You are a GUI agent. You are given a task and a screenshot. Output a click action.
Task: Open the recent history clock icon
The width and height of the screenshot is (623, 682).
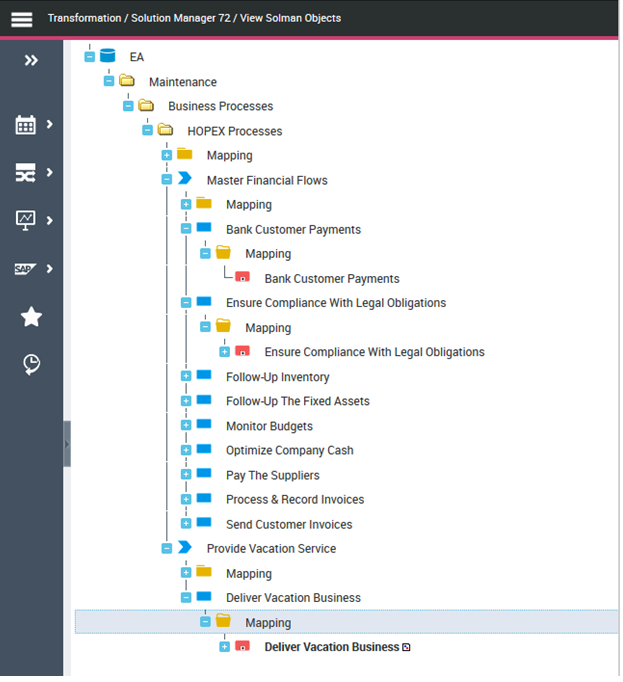[31, 365]
